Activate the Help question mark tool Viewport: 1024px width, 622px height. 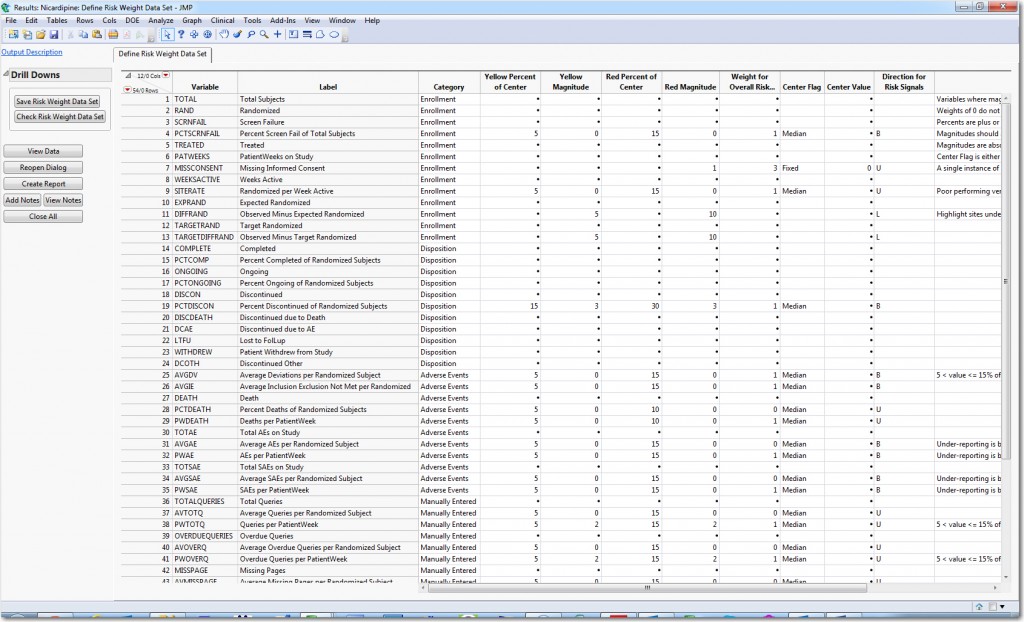coord(181,35)
